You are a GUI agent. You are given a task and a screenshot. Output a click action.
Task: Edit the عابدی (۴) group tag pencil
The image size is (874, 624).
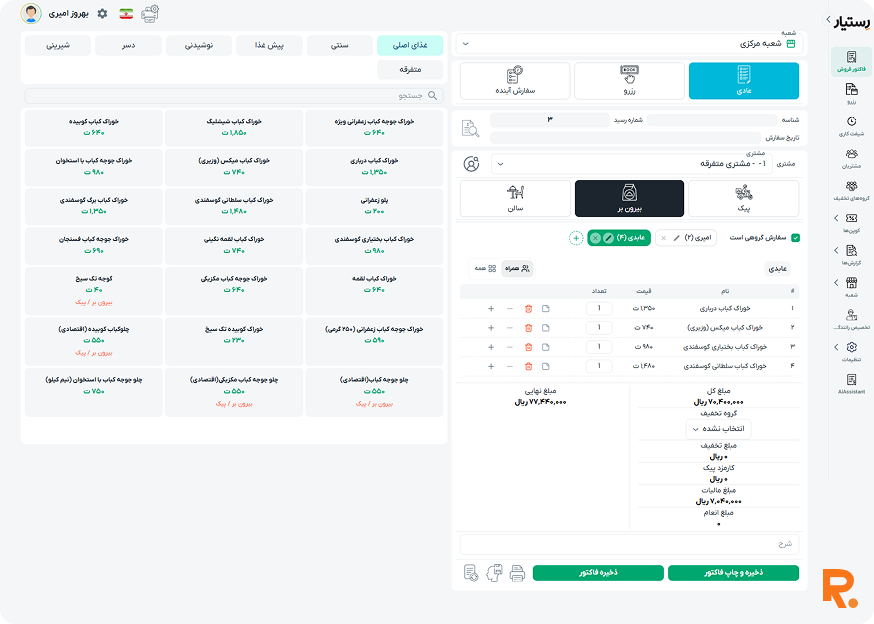coord(608,238)
